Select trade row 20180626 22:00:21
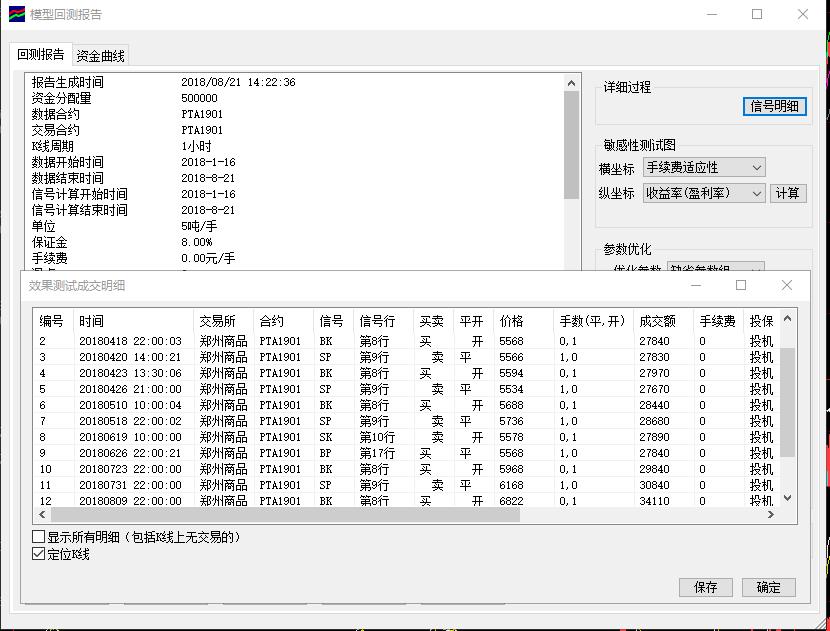 pos(407,453)
